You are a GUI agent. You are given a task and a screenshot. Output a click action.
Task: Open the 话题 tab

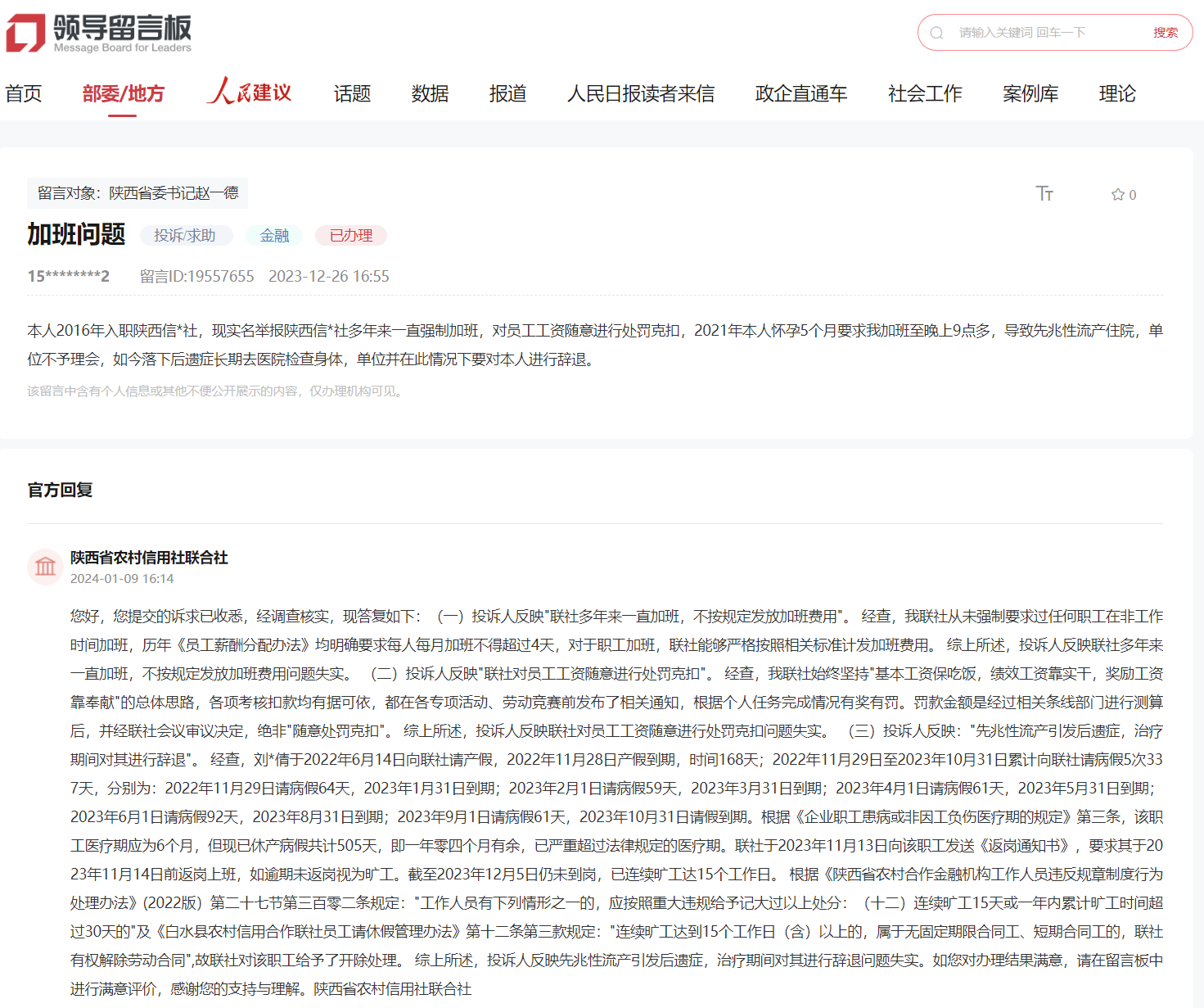(x=353, y=93)
